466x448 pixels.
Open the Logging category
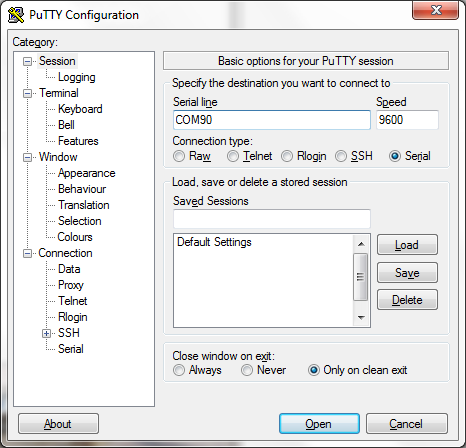tap(77, 77)
